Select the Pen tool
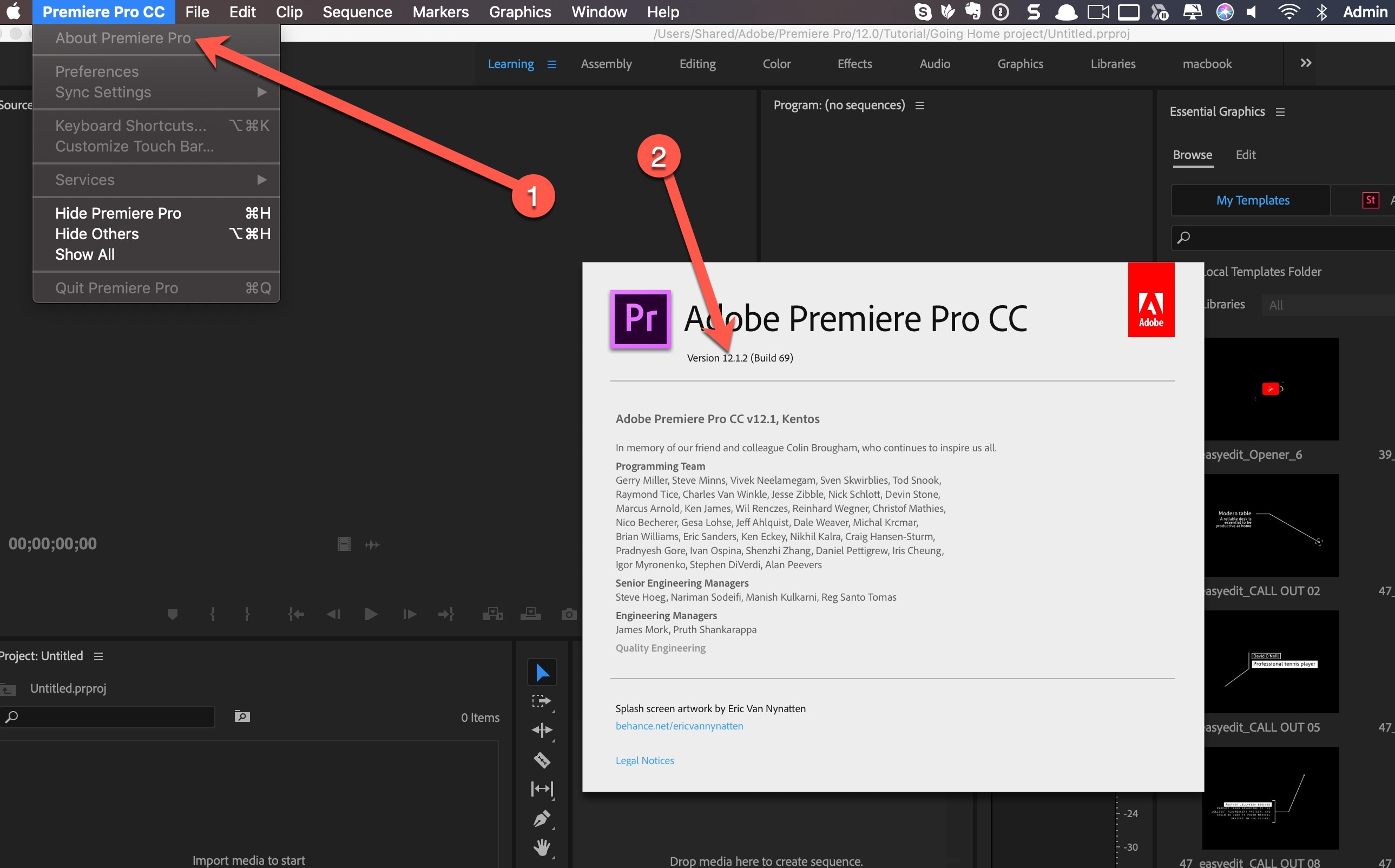 pyautogui.click(x=541, y=818)
